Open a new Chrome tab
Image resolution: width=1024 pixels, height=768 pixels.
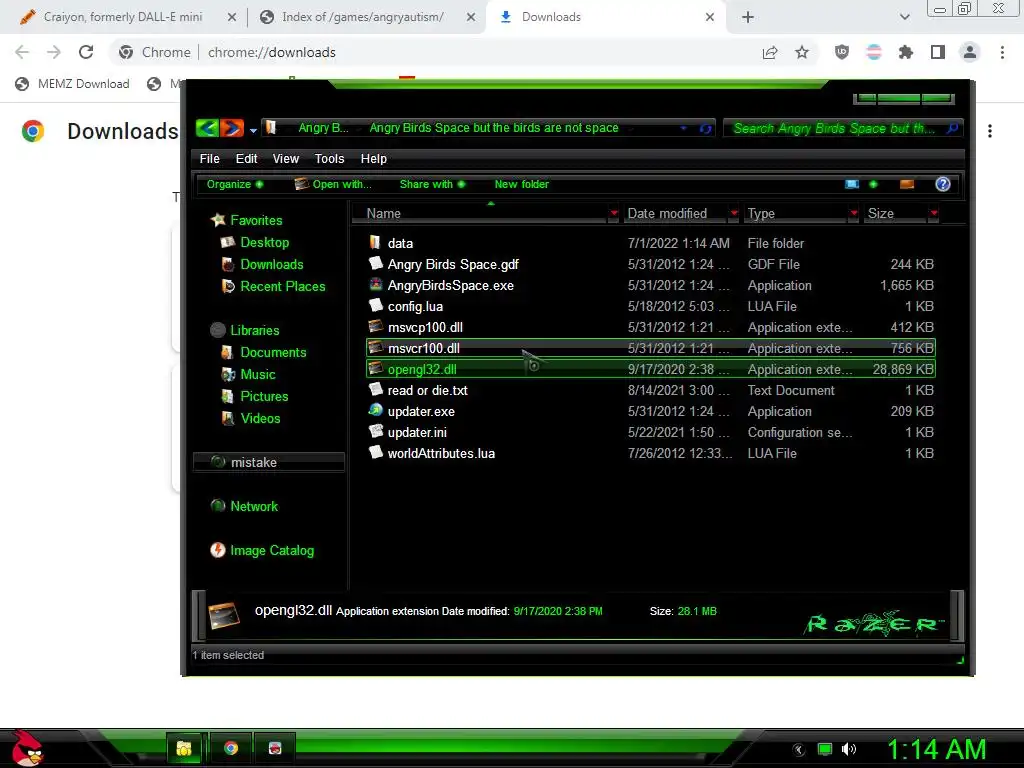[748, 17]
